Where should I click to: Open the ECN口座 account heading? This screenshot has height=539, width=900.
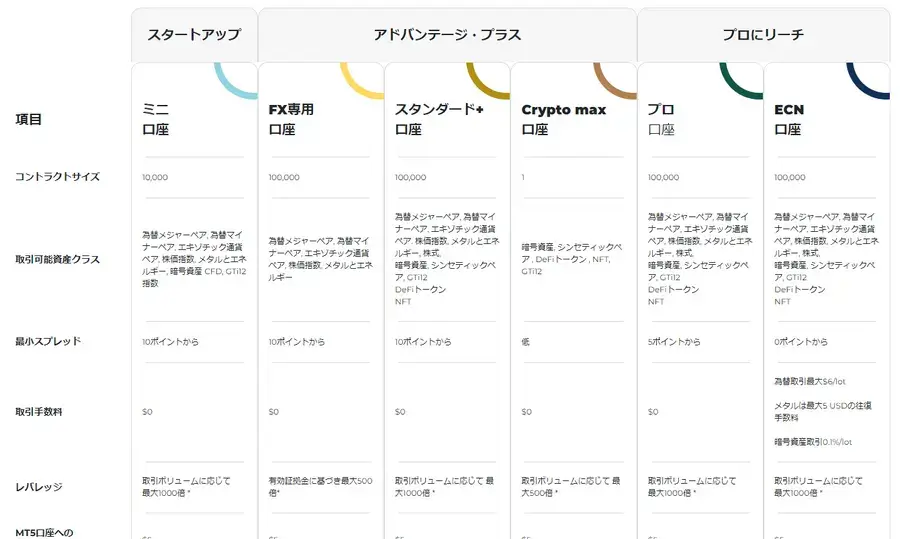789,119
